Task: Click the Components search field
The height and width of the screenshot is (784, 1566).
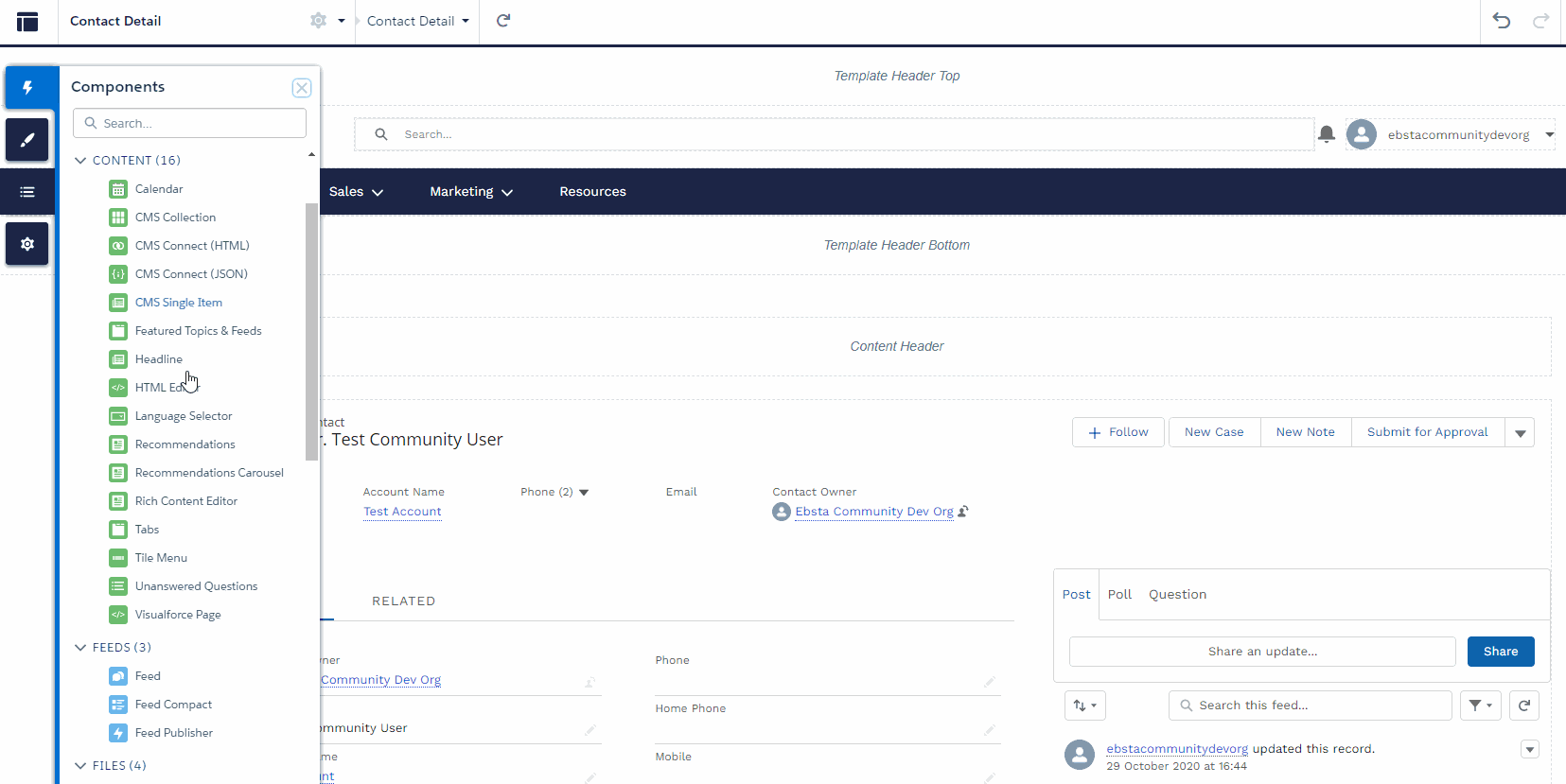Action: [x=189, y=123]
